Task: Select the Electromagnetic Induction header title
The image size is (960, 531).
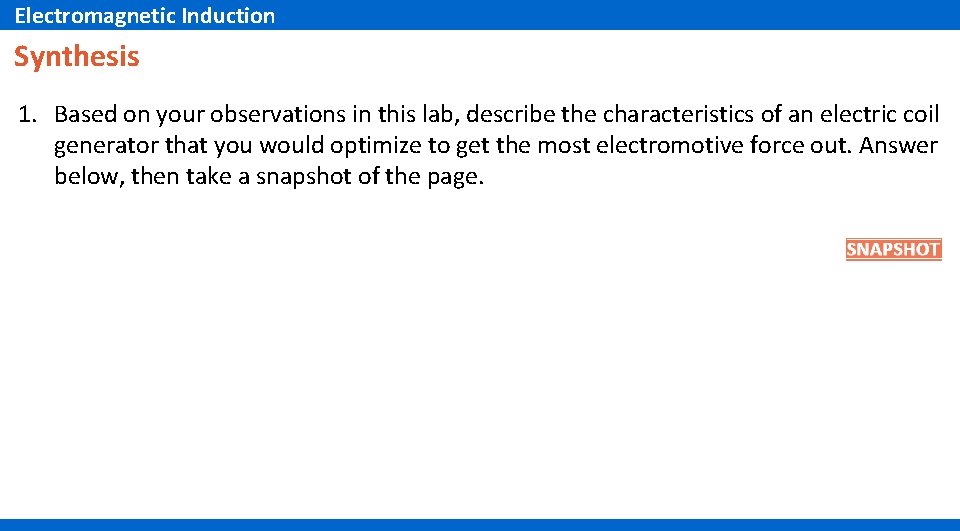Action: (x=144, y=15)
